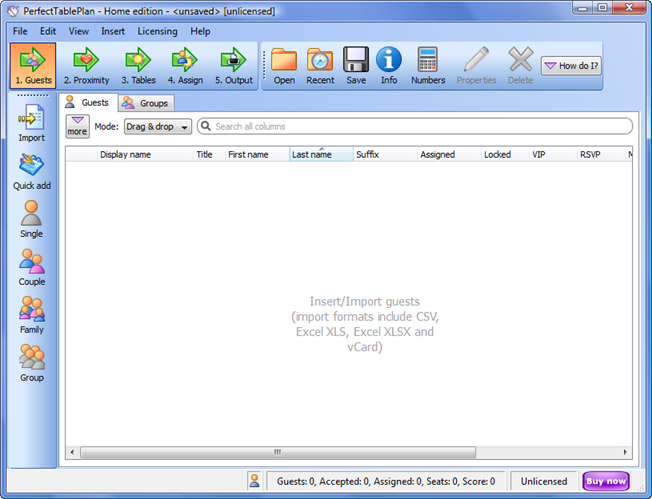The image size is (652, 499).
Task: Open the 'How do I?' dropdown
Action: [571, 65]
